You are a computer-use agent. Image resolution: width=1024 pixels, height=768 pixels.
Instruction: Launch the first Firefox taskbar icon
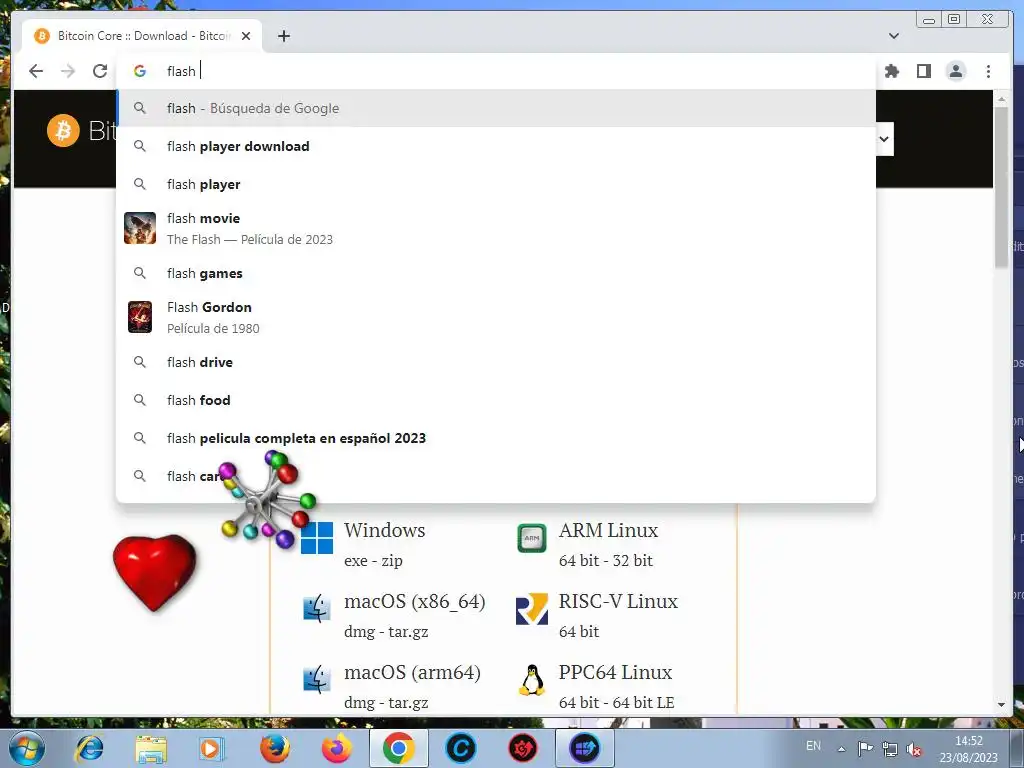[274, 748]
